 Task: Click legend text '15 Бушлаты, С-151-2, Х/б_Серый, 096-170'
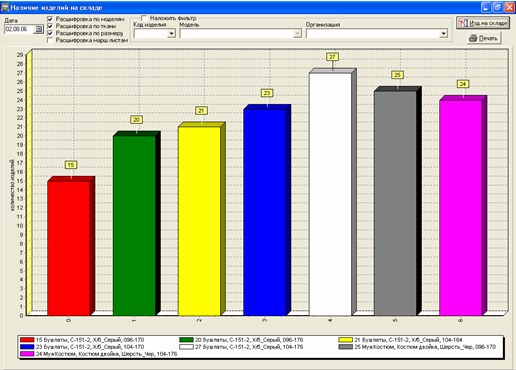(x=90, y=340)
